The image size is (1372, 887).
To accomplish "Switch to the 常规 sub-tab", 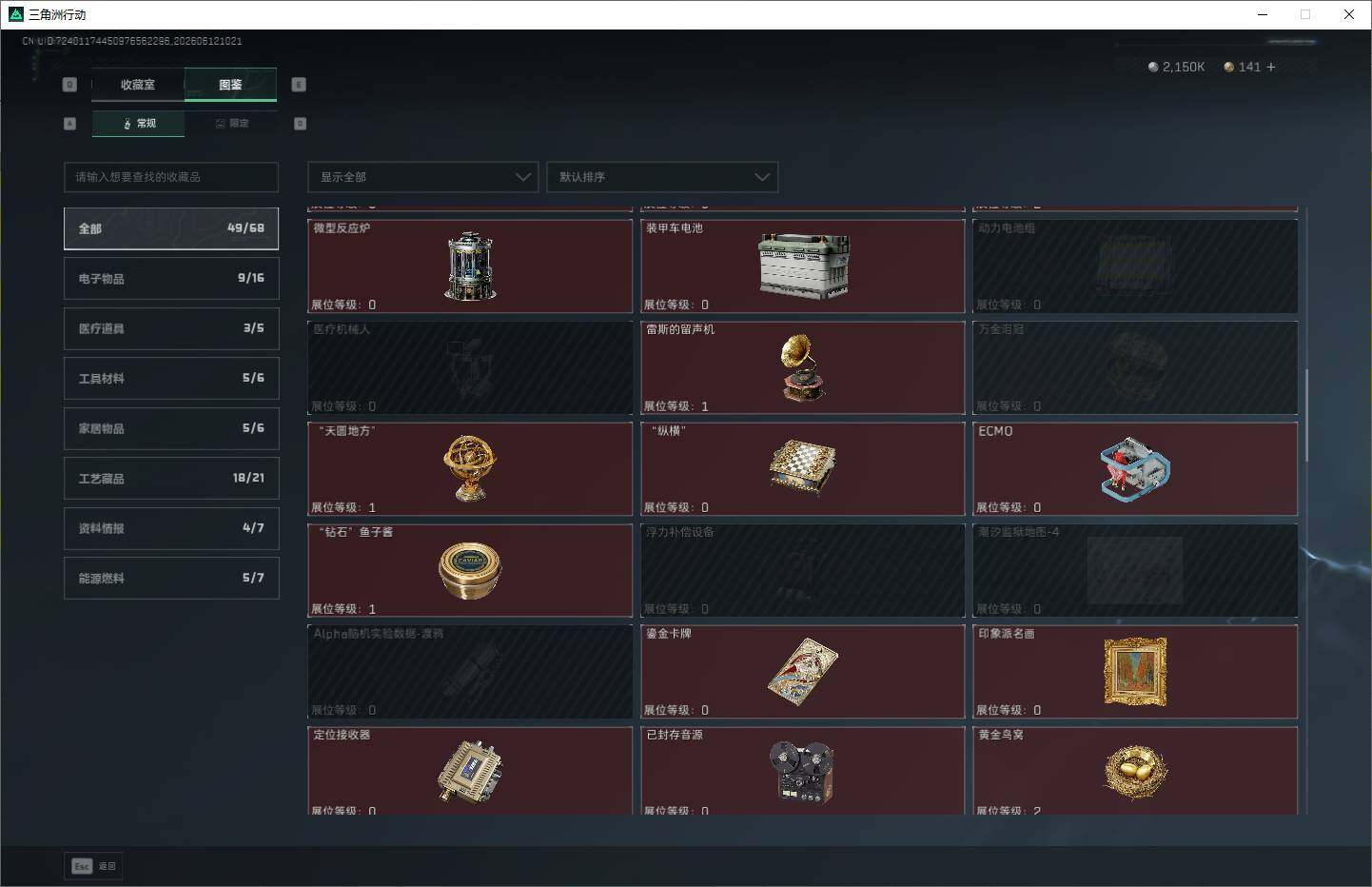I will (139, 123).
